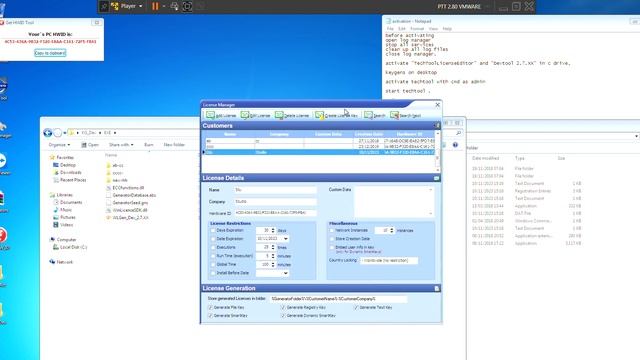Open the View menu in Notepad
640x360 pixels.
click(x=433, y=29)
